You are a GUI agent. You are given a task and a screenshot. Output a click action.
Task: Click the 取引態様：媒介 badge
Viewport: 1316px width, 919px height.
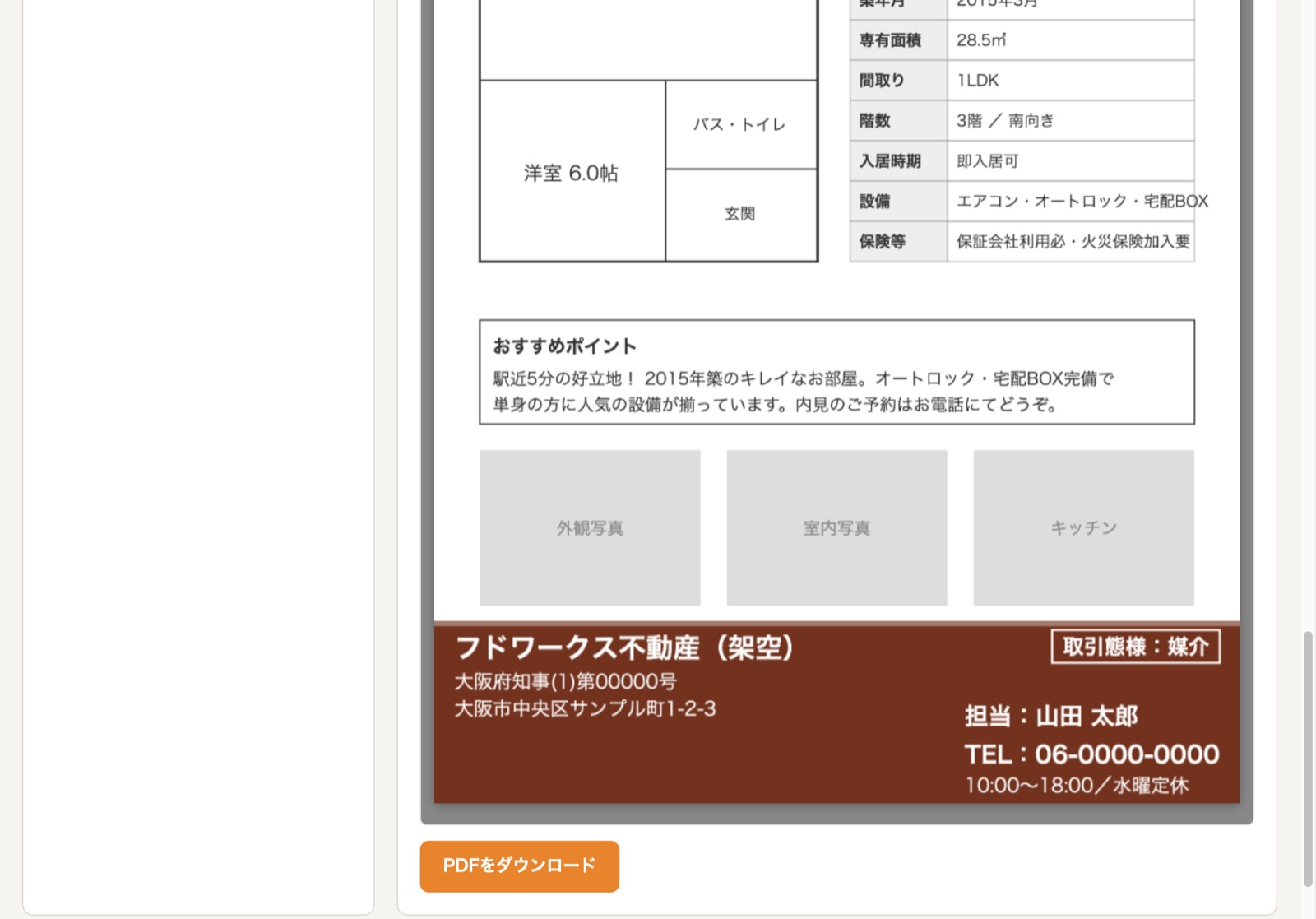[x=1135, y=647]
